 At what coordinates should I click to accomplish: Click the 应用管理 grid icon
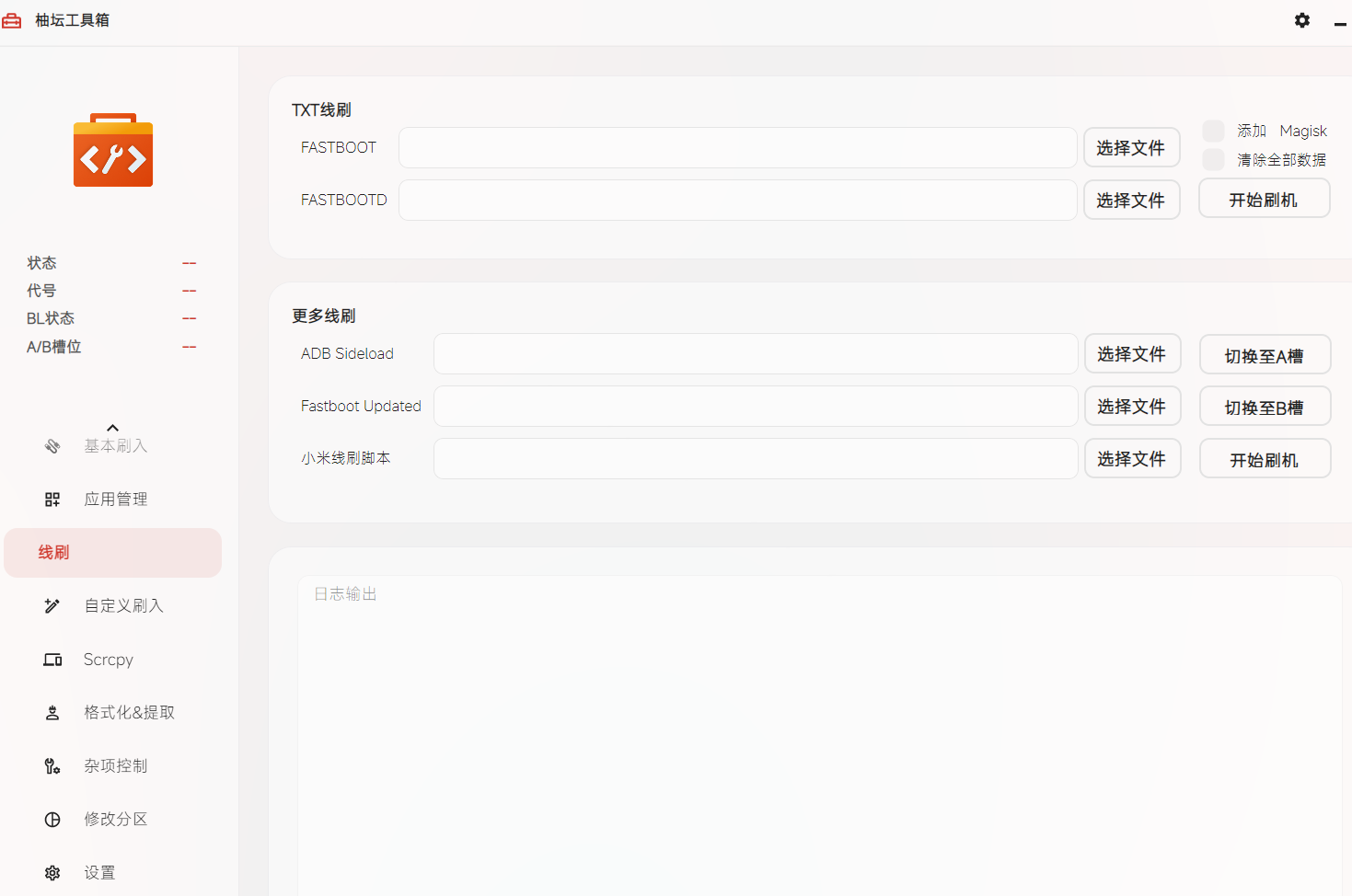[x=52, y=500]
